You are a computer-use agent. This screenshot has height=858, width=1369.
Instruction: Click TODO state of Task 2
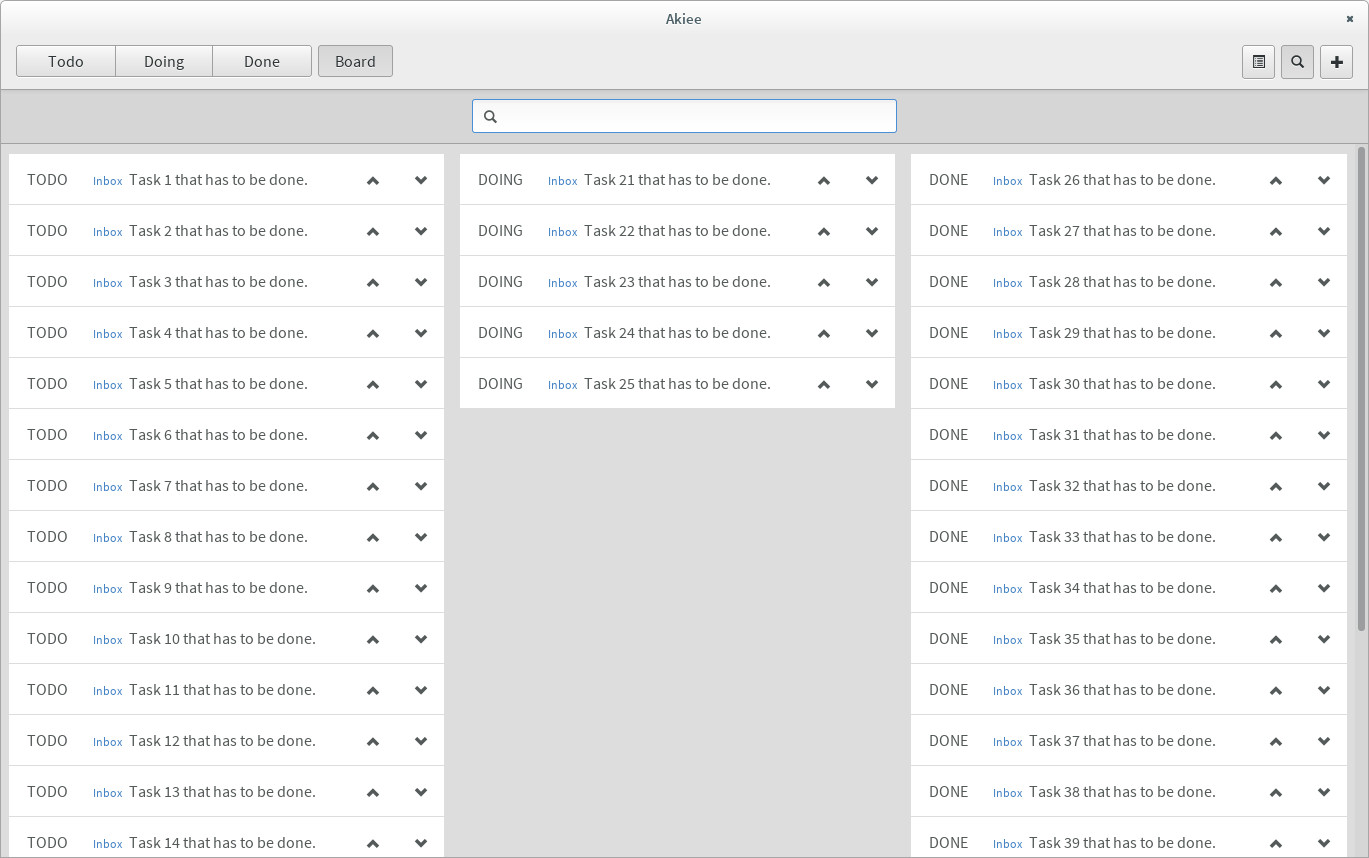[x=47, y=231]
